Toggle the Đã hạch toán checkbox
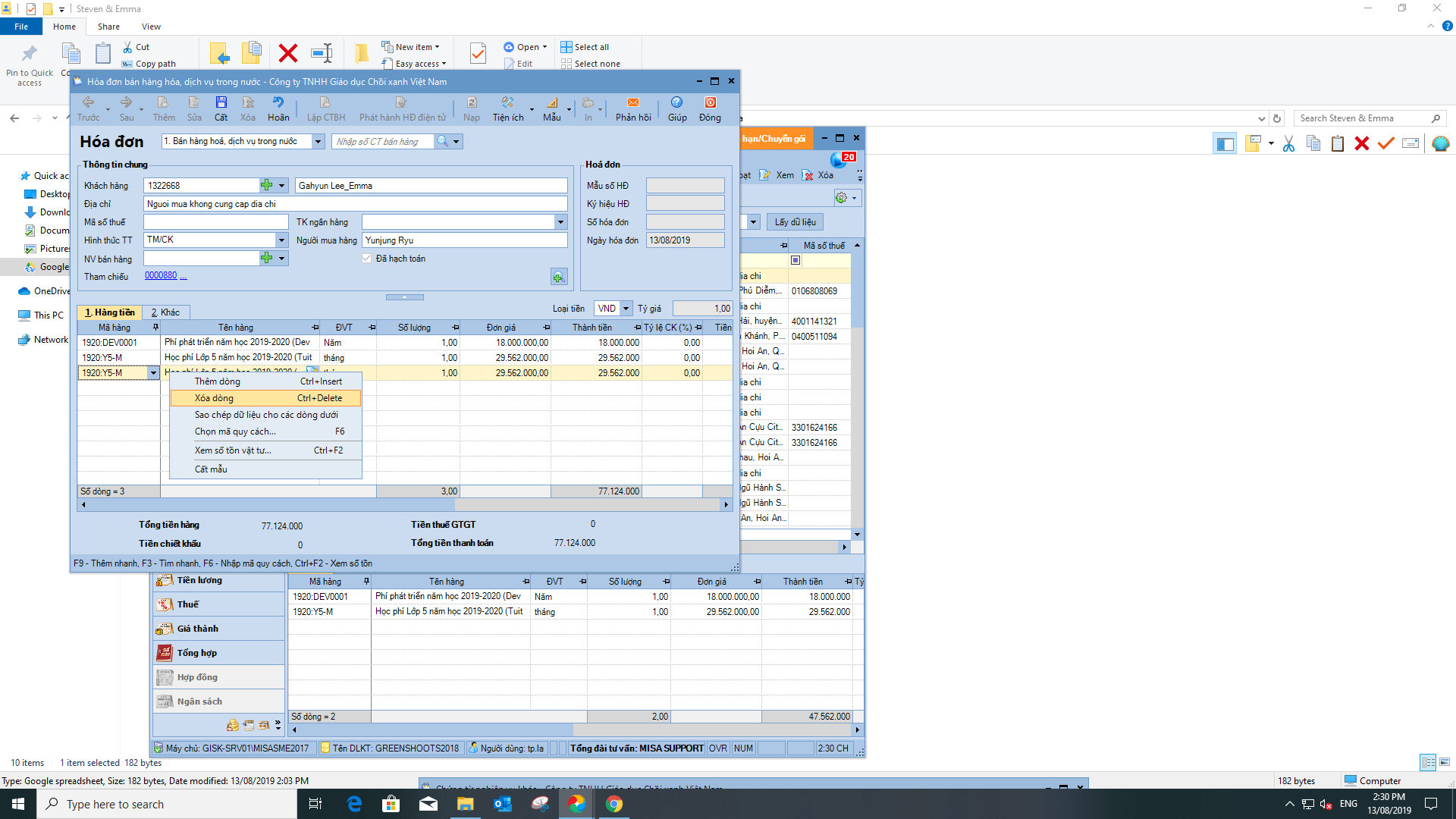This screenshot has width=1456, height=819. pyautogui.click(x=367, y=259)
